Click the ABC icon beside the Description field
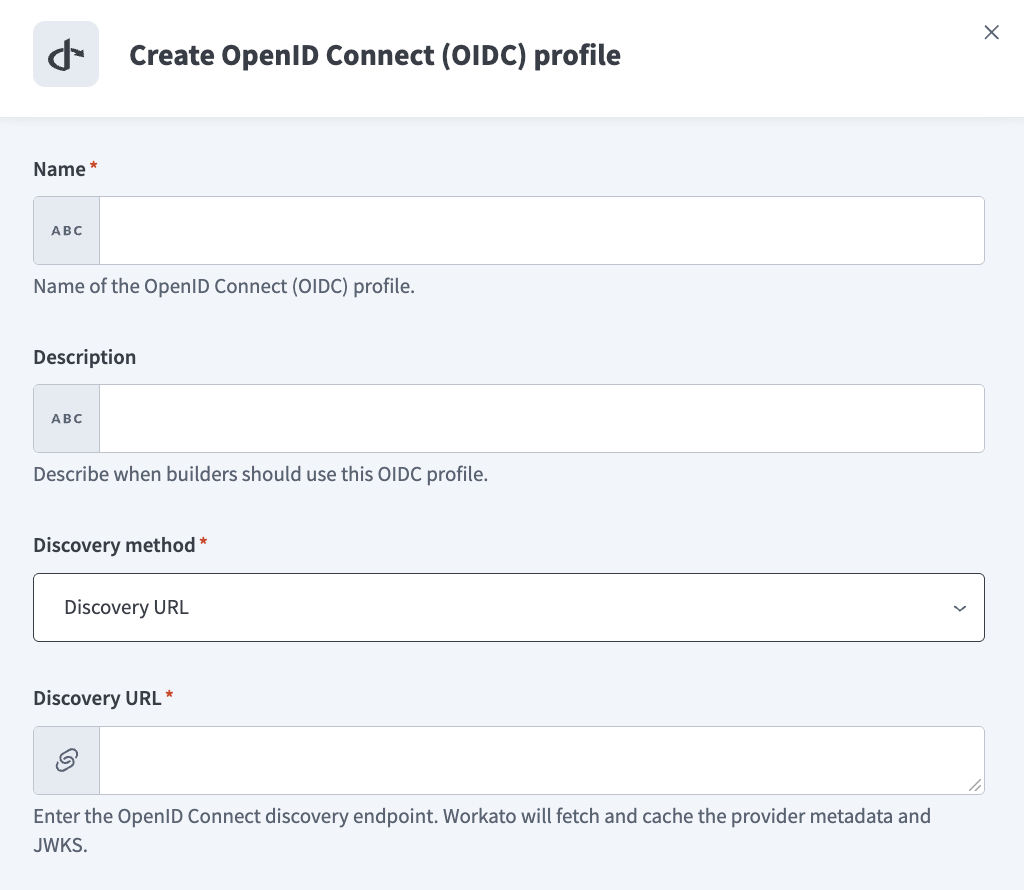 [67, 419]
